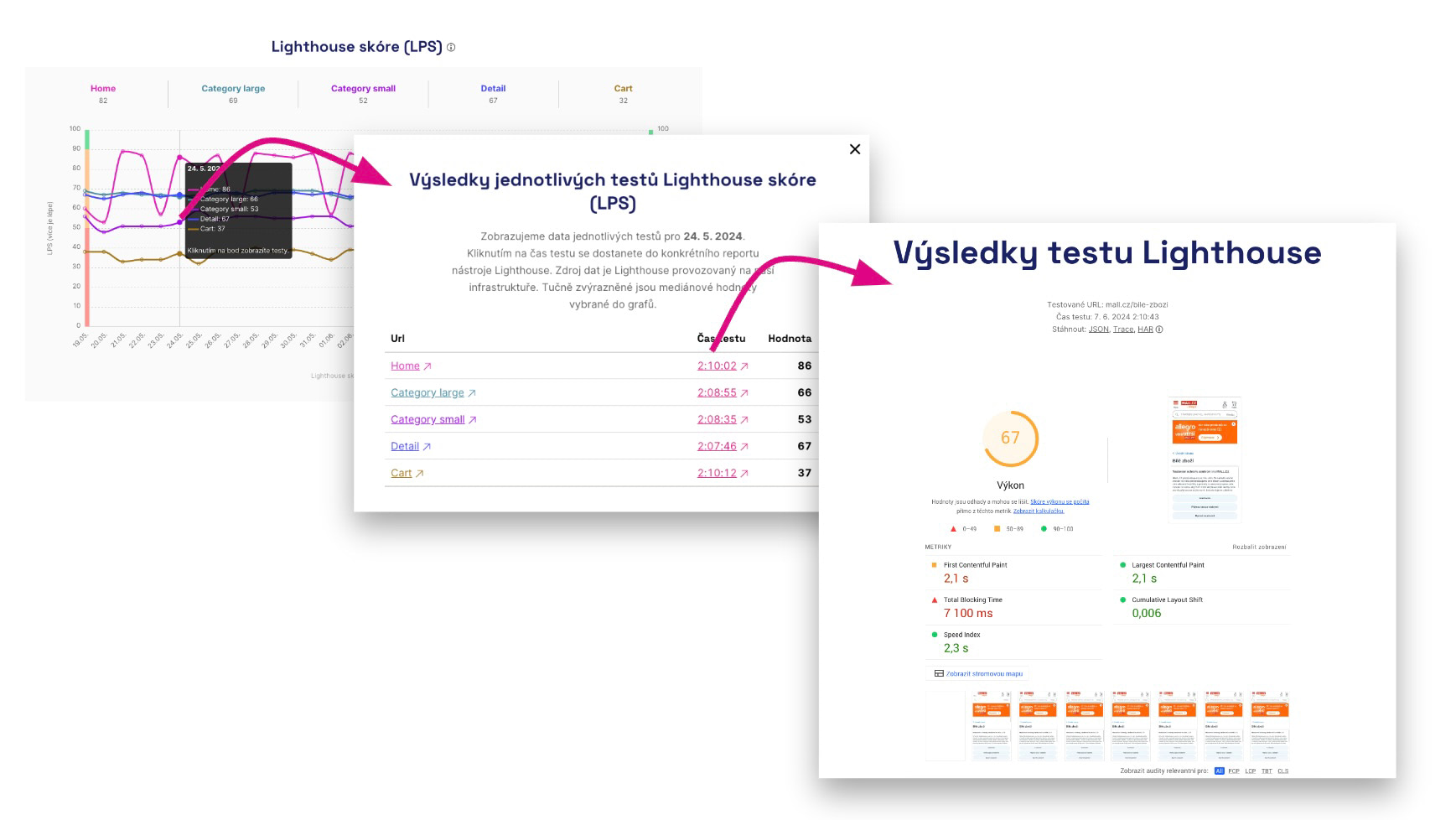Image resolution: width=1456 pixels, height=820 pixels.
Task: Open external arrow icon beside Home link
Action: (427, 366)
